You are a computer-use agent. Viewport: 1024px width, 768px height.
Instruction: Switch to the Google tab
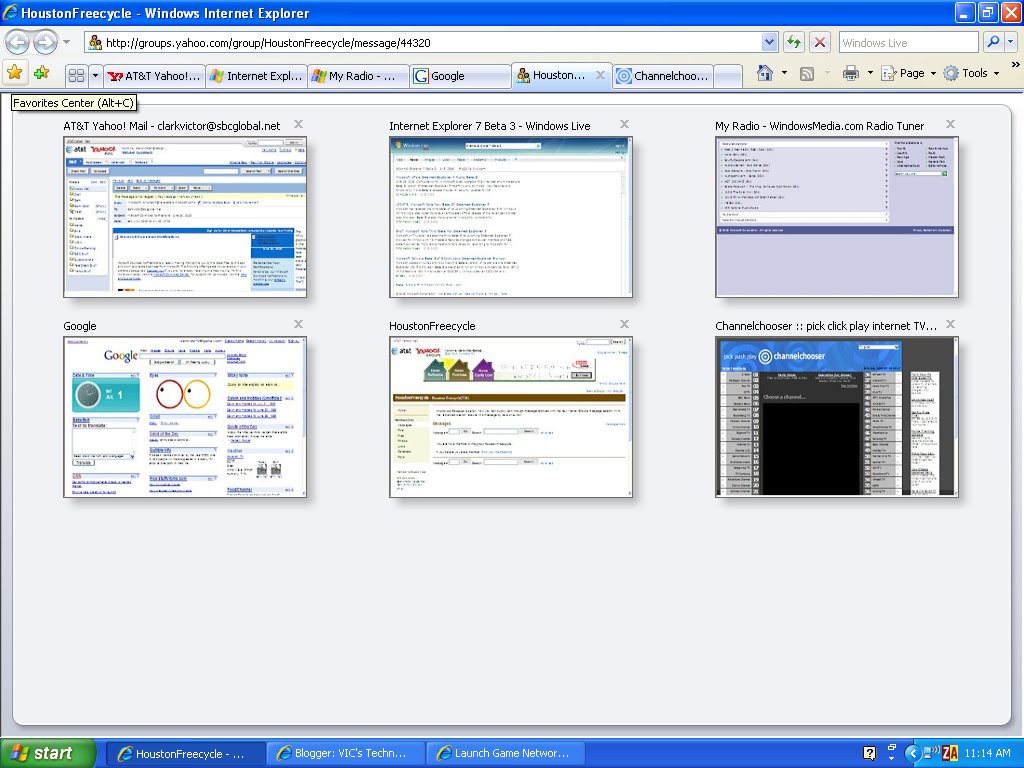pyautogui.click(x=460, y=76)
